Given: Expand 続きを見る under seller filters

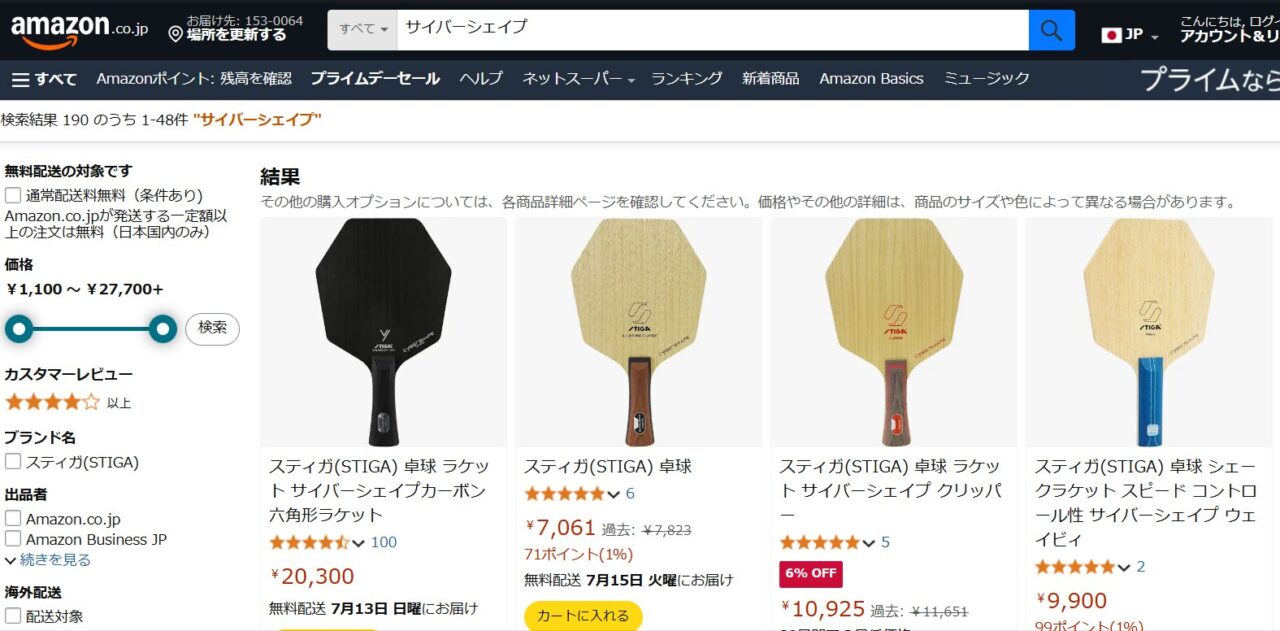Looking at the screenshot, I should 48,560.
